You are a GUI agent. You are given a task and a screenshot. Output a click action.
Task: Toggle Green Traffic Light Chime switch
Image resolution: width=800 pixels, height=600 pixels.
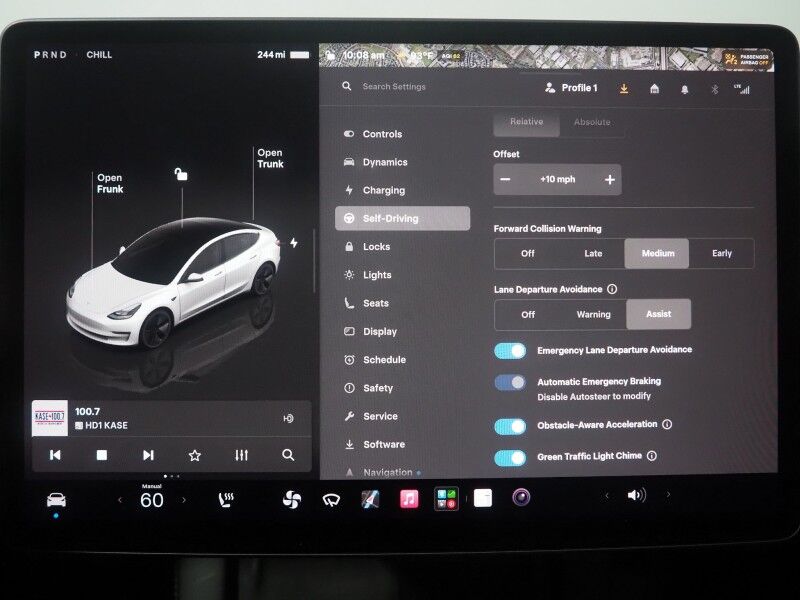(510, 458)
